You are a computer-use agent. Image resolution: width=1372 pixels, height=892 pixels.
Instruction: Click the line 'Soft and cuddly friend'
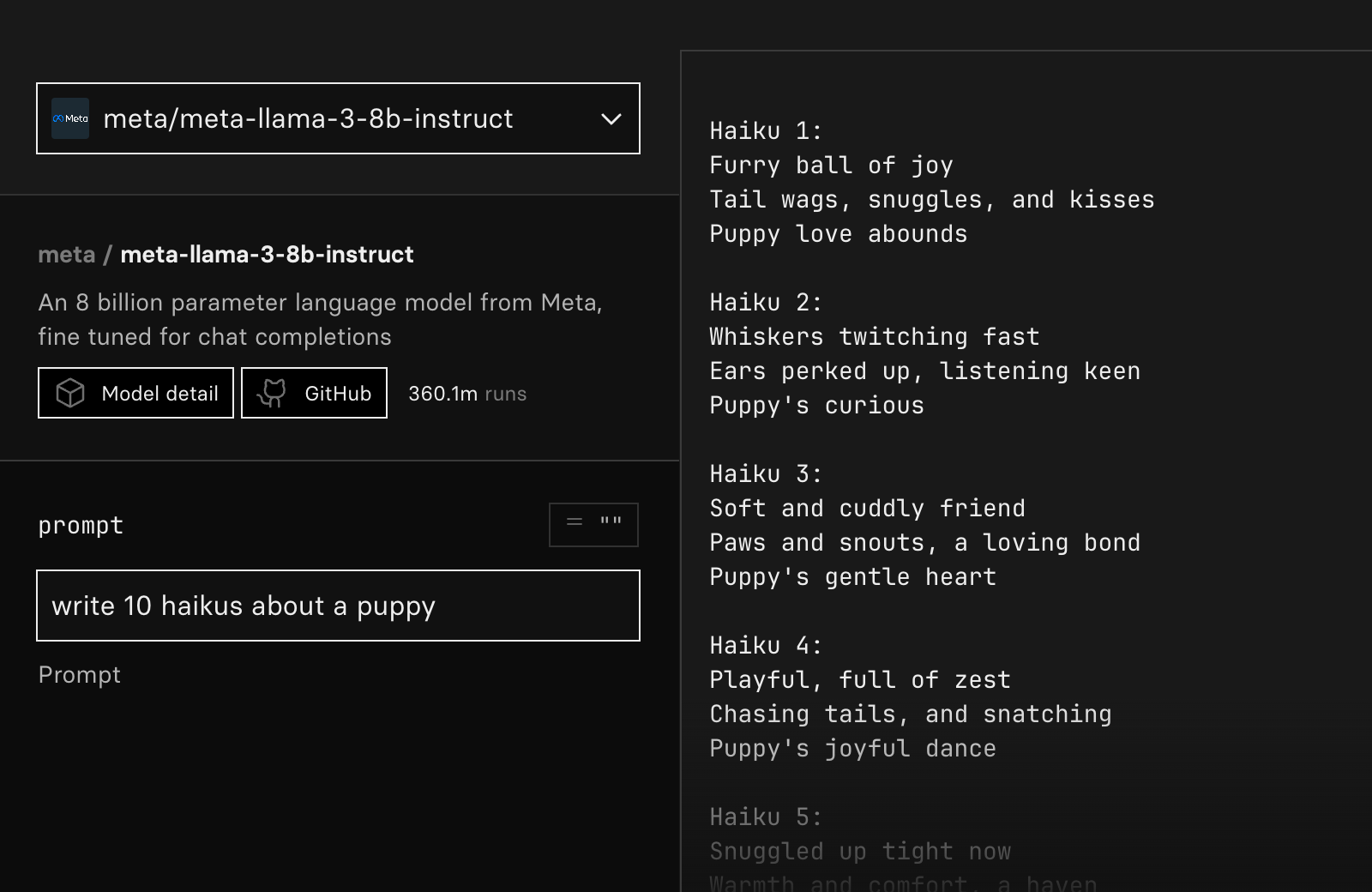pyautogui.click(x=867, y=508)
